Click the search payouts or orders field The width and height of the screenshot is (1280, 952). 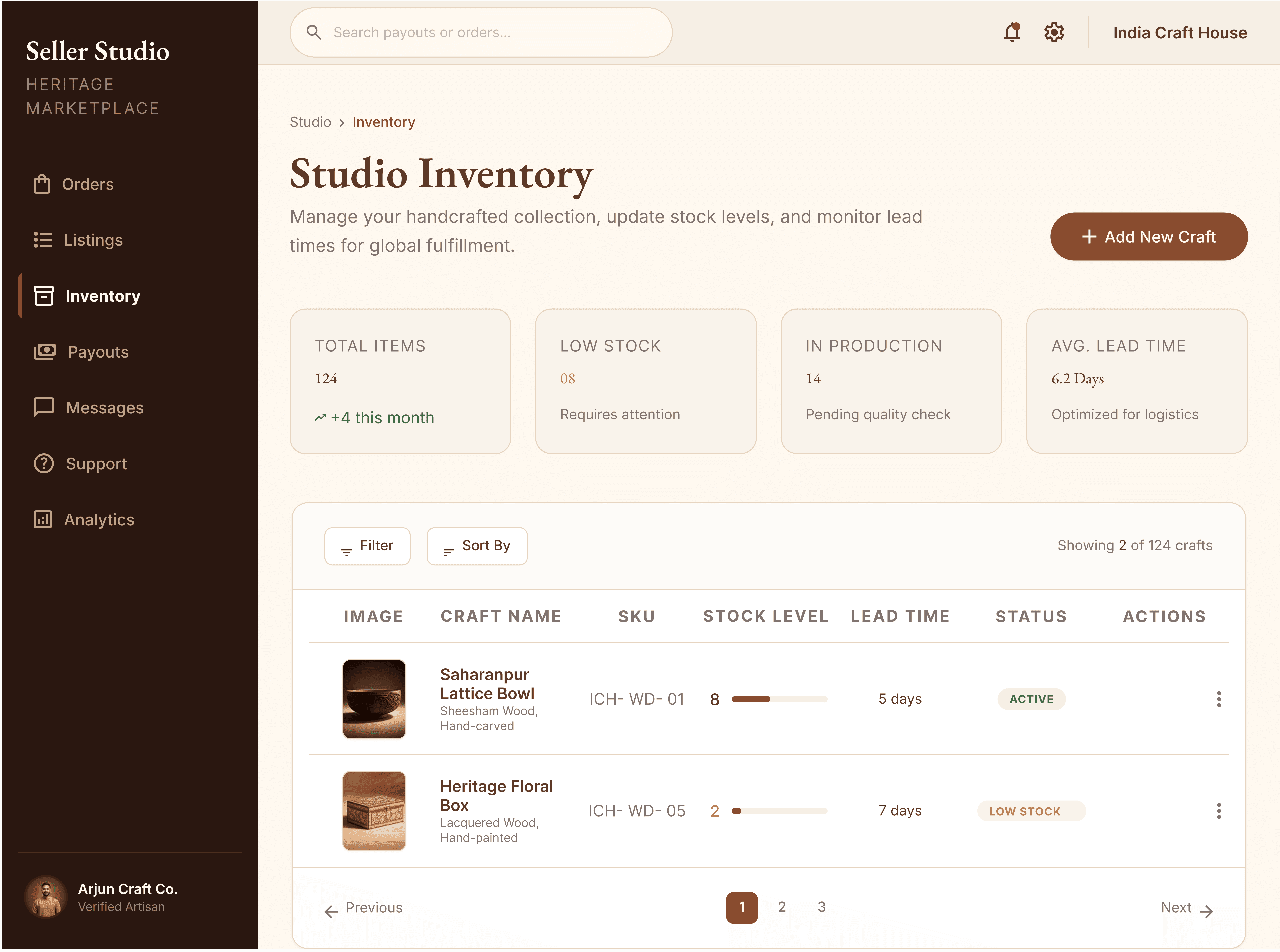pos(480,32)
